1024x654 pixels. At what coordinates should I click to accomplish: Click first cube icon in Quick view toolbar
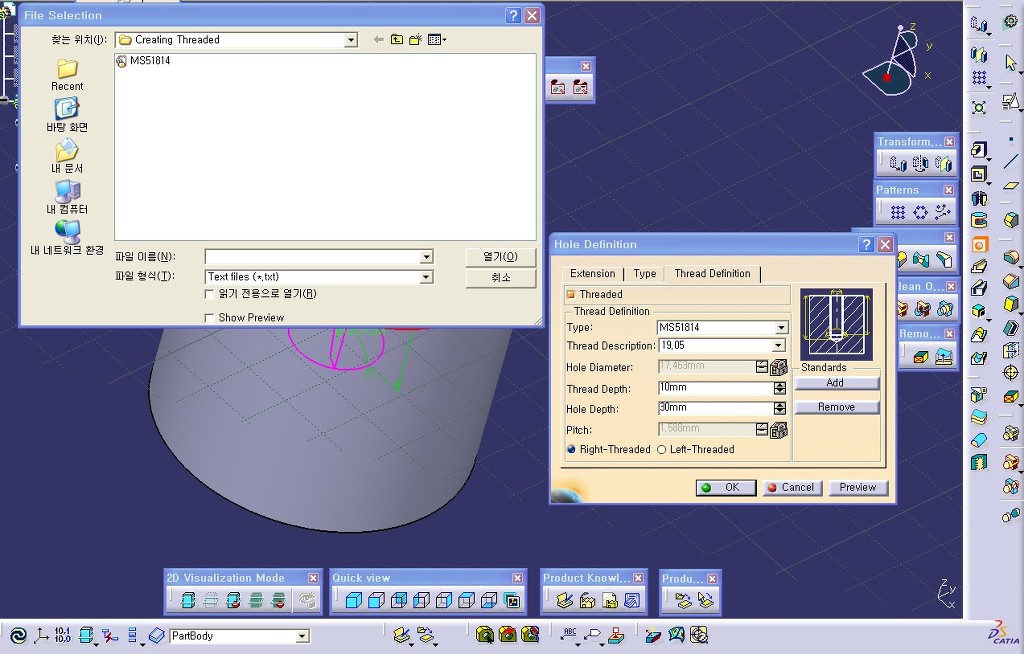coord(353,601)
